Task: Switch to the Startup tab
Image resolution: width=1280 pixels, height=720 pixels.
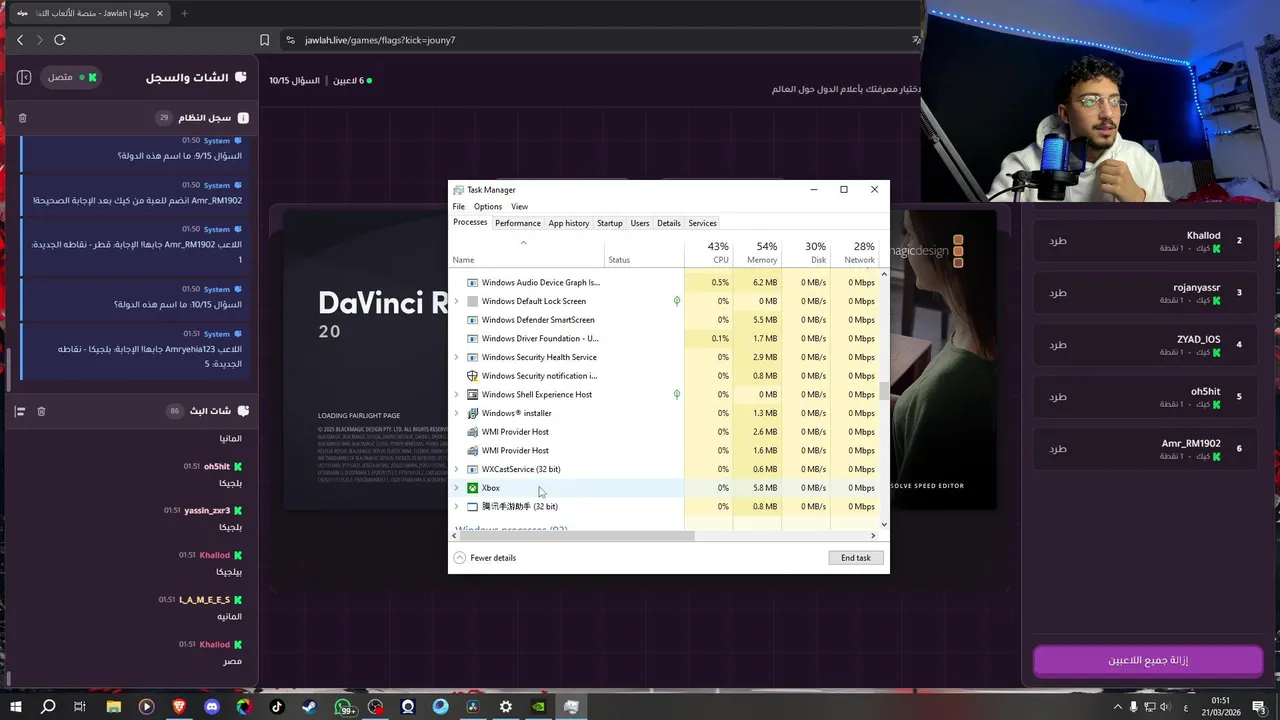Action: coord(610,223)
